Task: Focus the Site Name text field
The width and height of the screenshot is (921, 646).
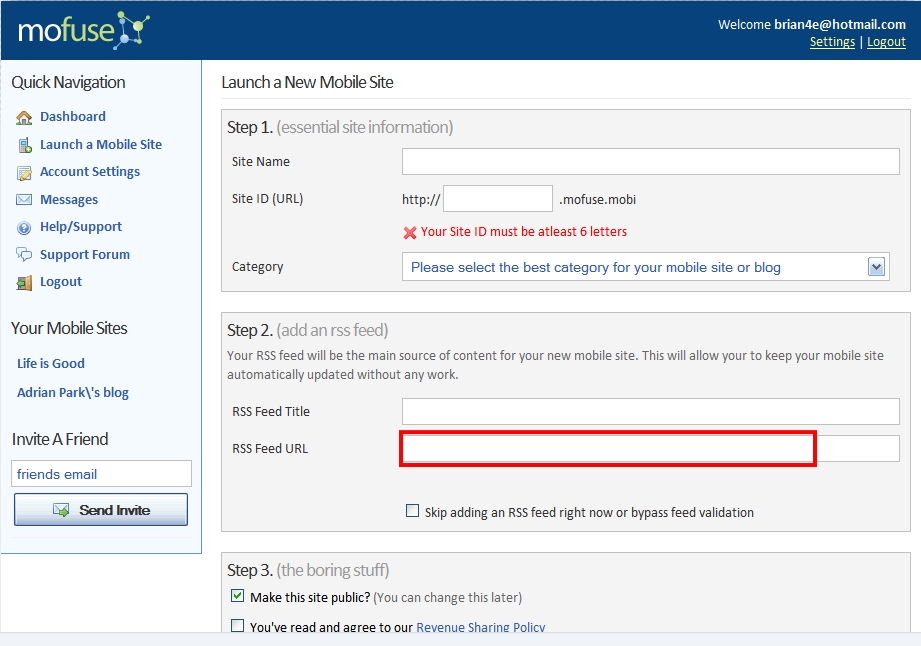Action: [x=651, y=162]
